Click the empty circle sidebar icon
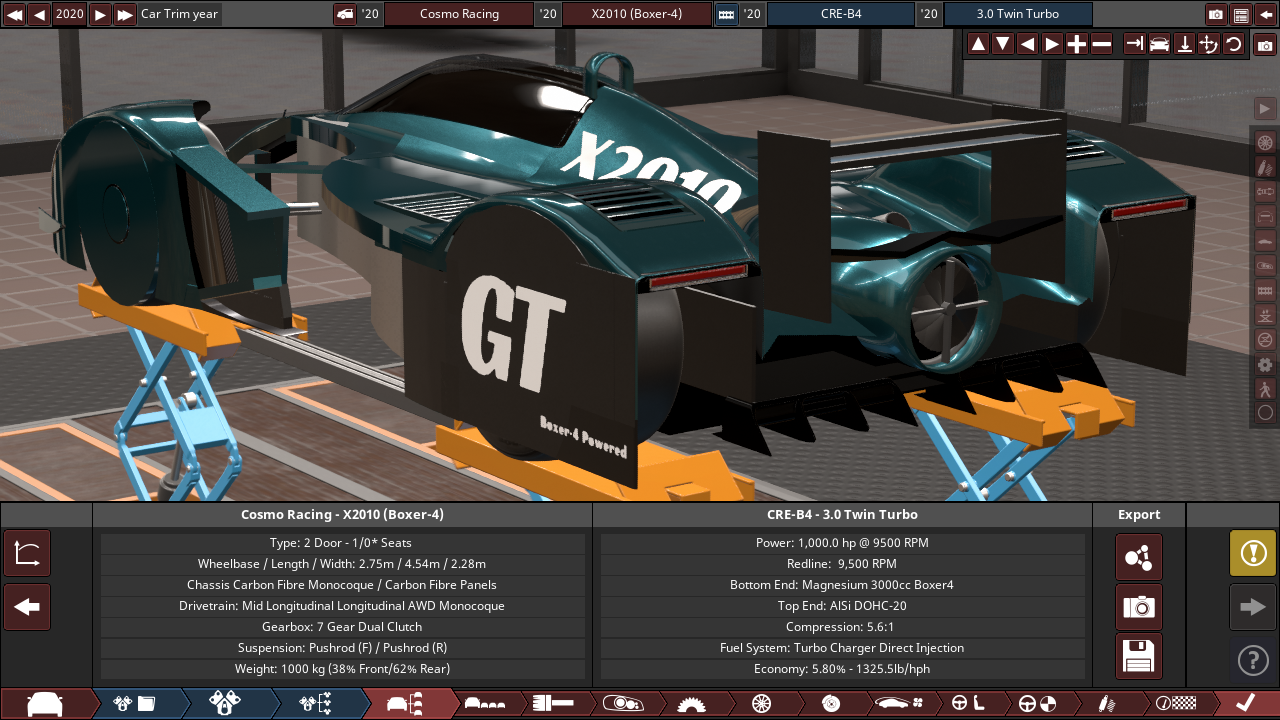The image size is (1280, 720). (x=1265, y=413)
